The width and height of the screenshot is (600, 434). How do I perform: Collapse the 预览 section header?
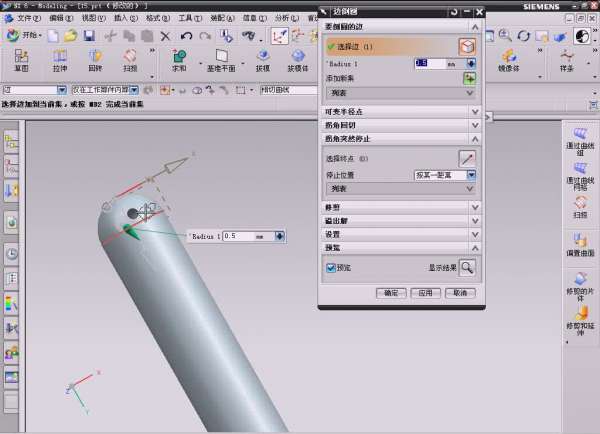pos(400,247)
